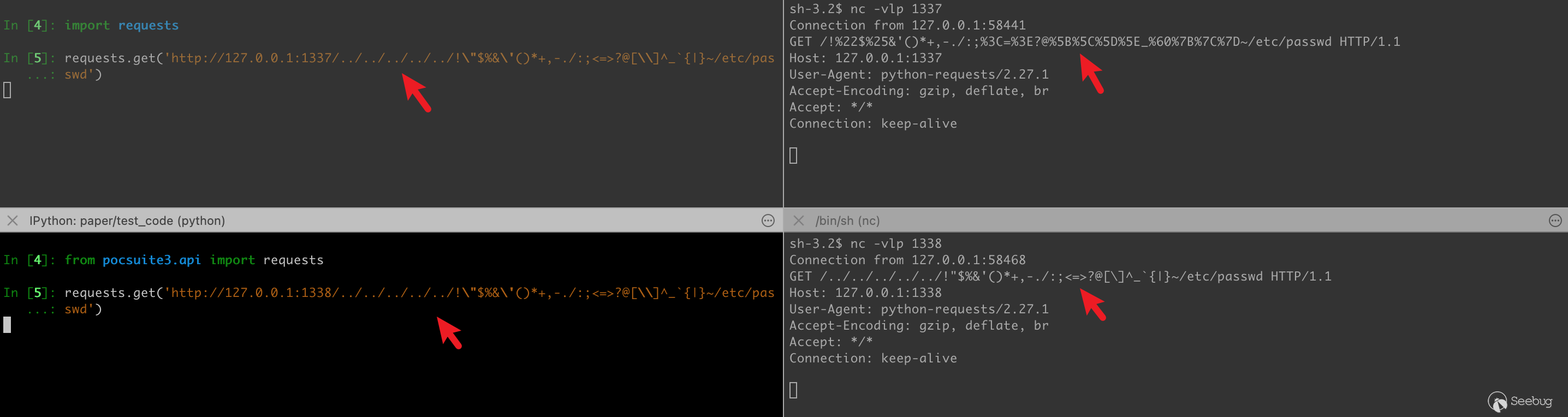Open options menu for the IPython pane

[x=768, y=221]
